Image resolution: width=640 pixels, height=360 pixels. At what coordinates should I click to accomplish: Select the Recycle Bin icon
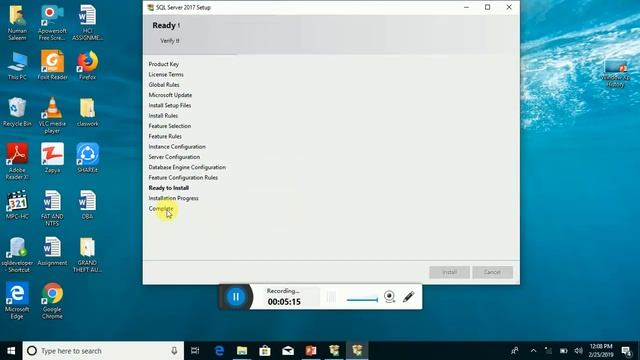(x=17, y=112)
